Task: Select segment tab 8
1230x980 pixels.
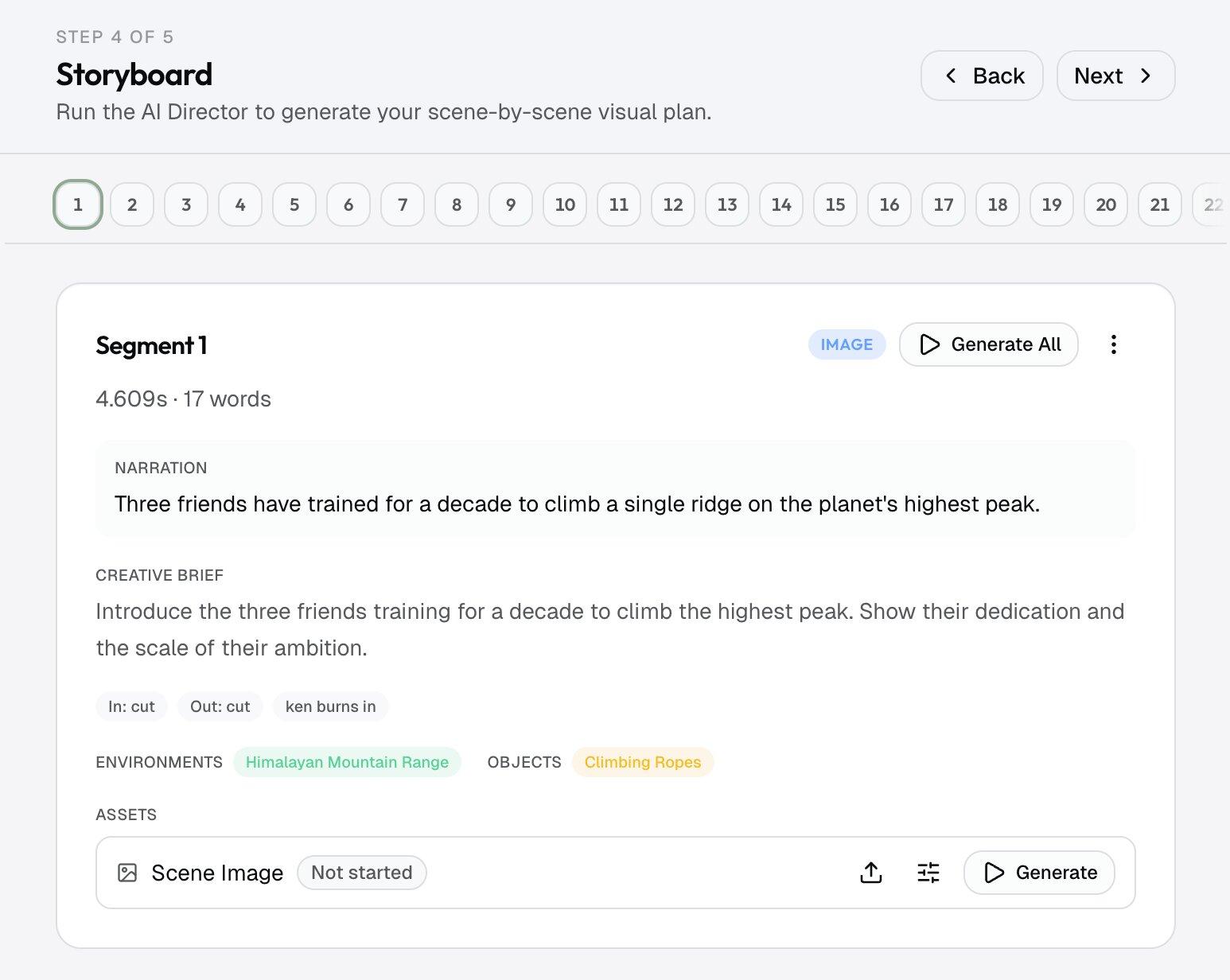Action: (457, 204)
